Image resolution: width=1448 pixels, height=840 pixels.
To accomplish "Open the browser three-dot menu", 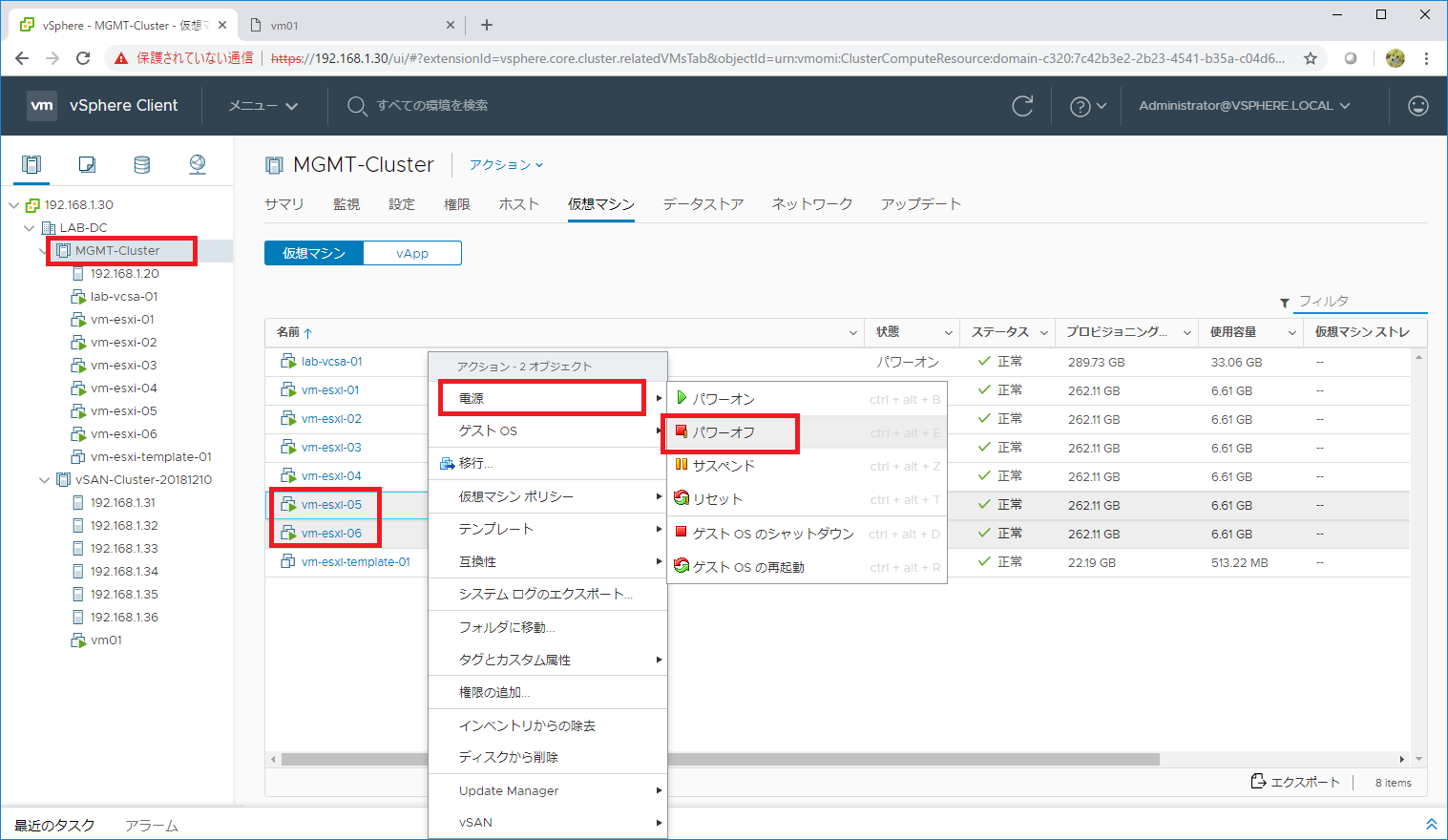I will point(1426,58).
